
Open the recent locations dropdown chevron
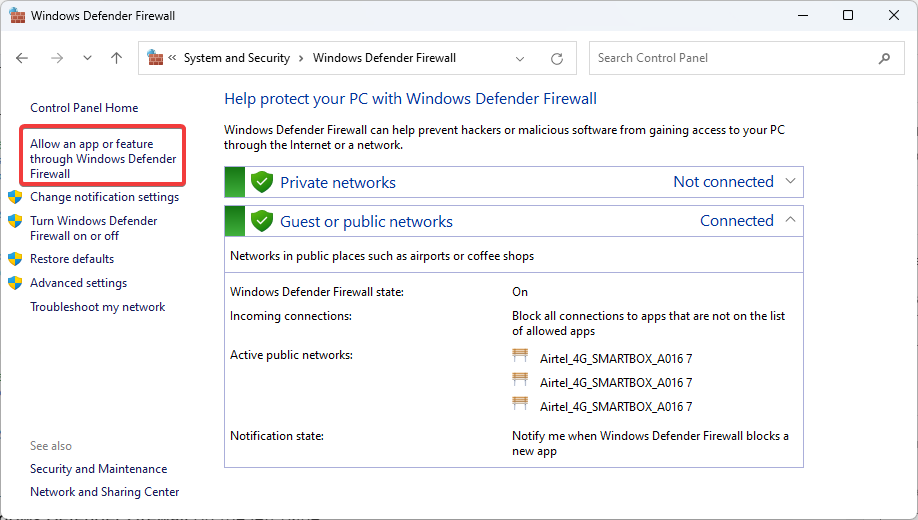[x=87, y=58]
